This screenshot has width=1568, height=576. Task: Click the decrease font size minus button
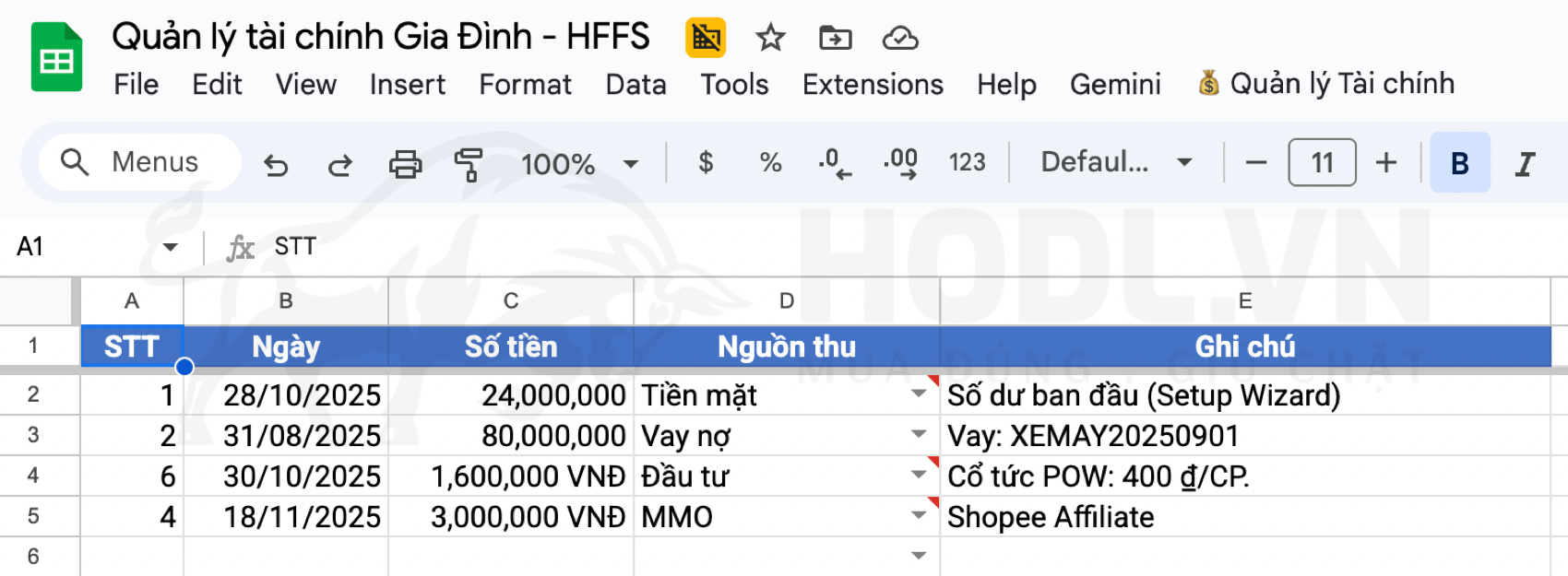pos(1255,163)
